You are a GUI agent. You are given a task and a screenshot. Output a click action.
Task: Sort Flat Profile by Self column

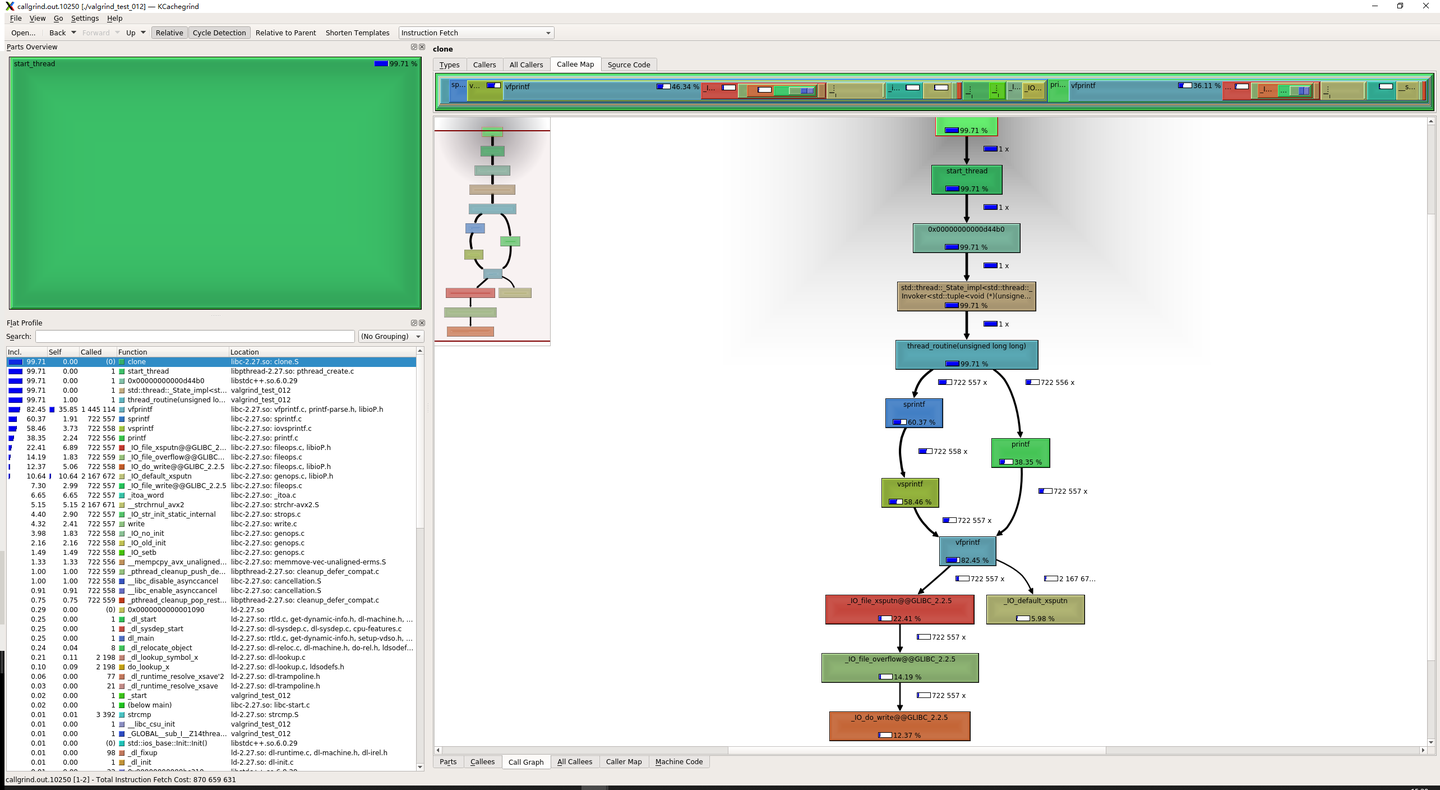(x=63, y=352)
